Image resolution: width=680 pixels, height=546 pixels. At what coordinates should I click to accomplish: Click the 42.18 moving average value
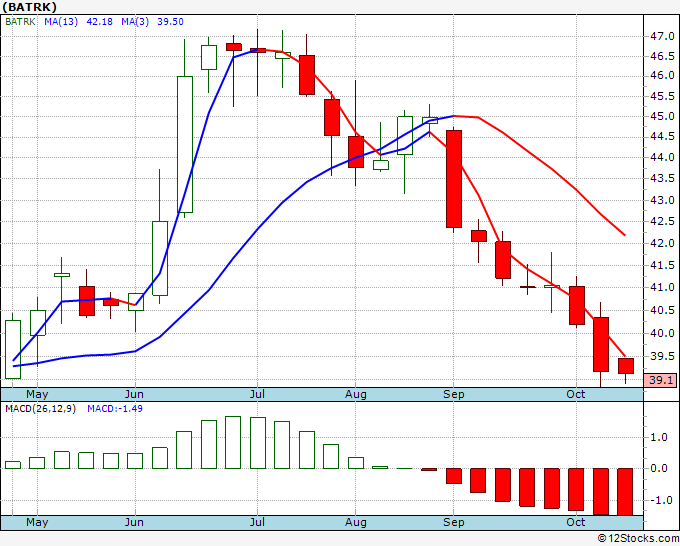click(x=99, y=22)
